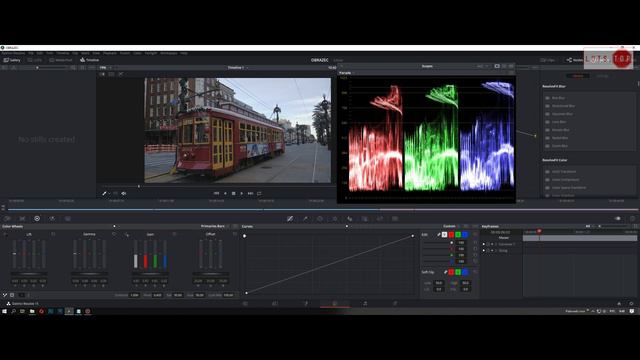640x360 pixels.
Task: Open the File menu
Action: 31,53
